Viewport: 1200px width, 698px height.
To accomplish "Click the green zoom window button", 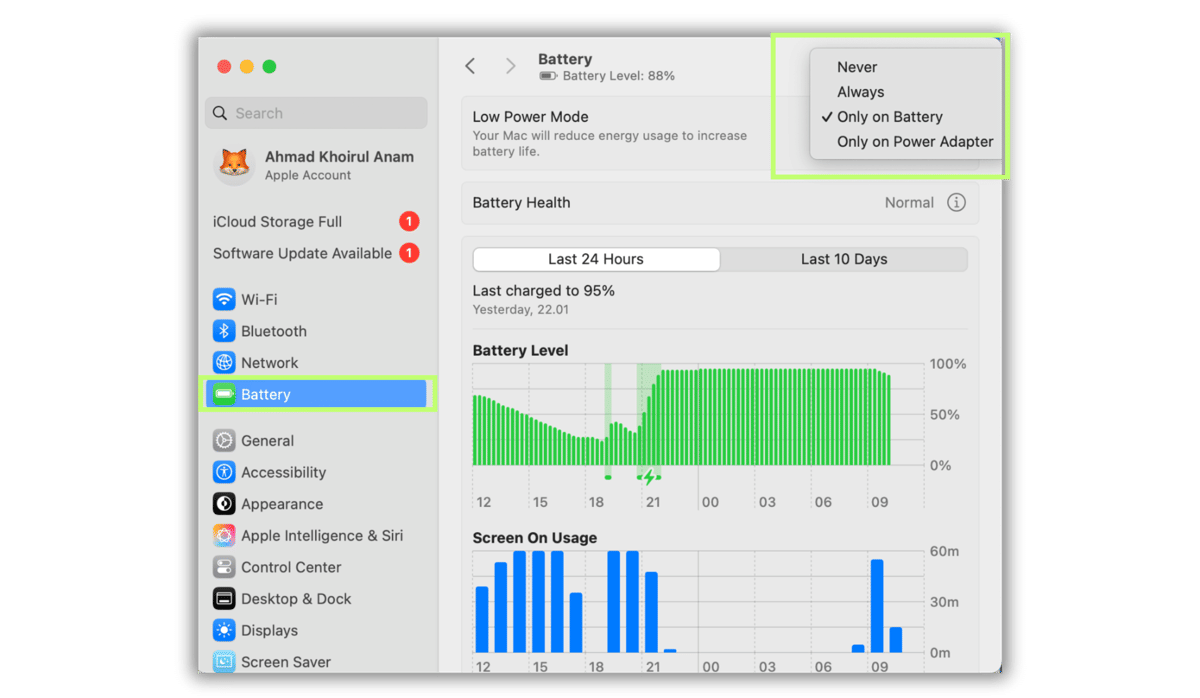I will click(x=269, y=67).
